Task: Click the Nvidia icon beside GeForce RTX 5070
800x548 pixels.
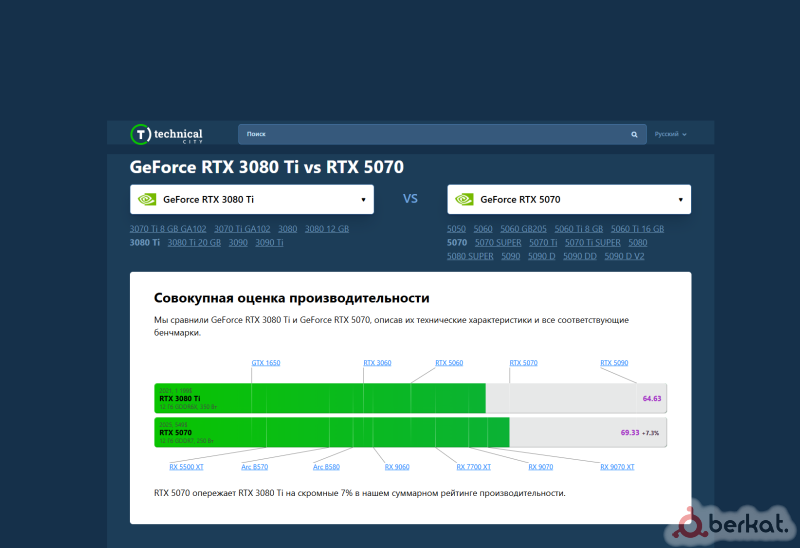Action: coord(464,200)
